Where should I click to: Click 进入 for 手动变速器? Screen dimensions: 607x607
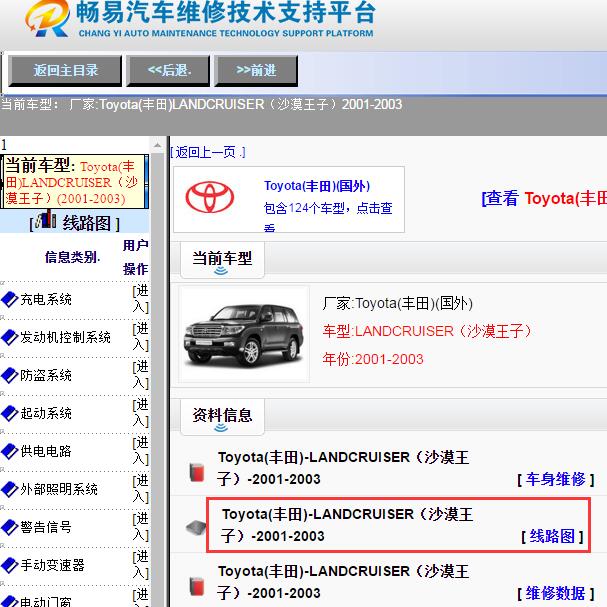(x=140, y=564)
